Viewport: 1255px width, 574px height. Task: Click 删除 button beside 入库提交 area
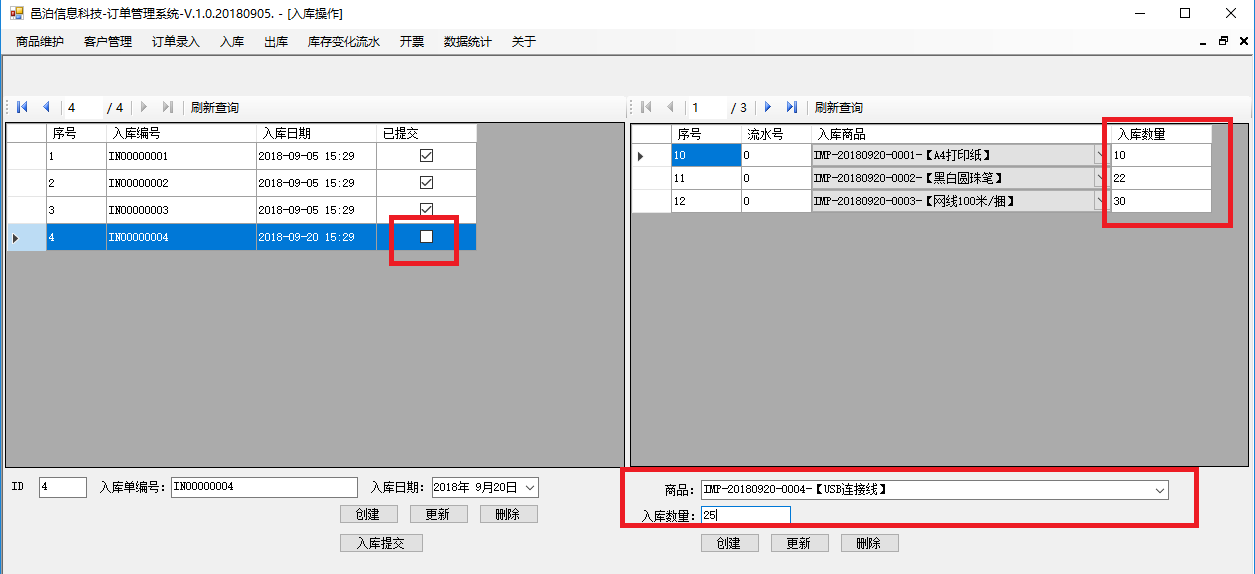coord(509,514)
